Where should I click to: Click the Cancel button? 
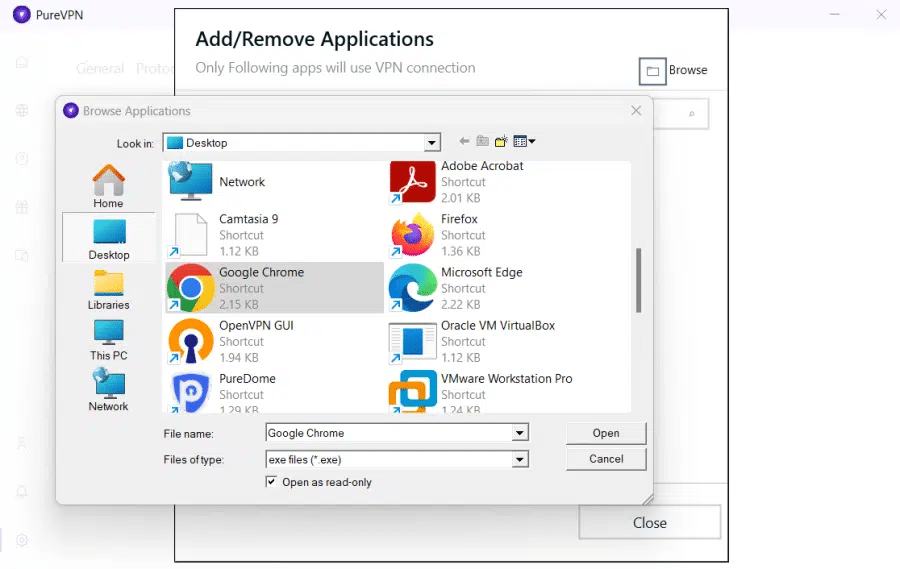pos(606,459)
